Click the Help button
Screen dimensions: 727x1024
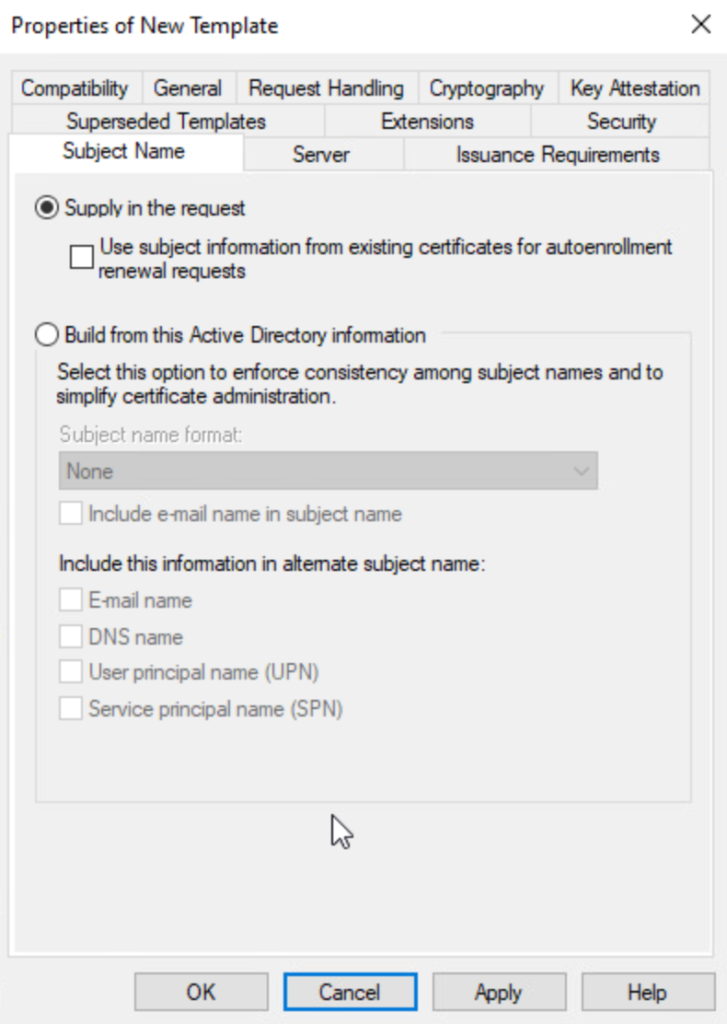coord(647,992)
